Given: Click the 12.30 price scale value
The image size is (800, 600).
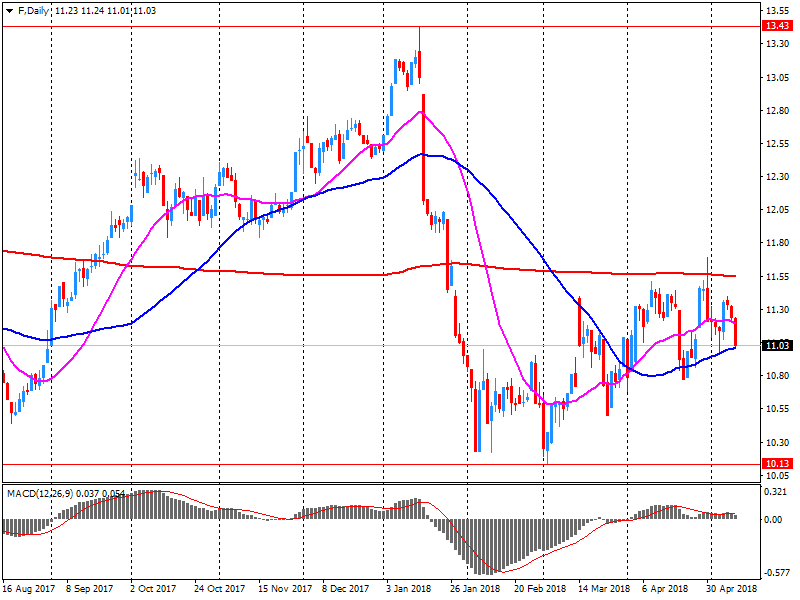Looking at the screenshot, I should (x=778, y=177).
